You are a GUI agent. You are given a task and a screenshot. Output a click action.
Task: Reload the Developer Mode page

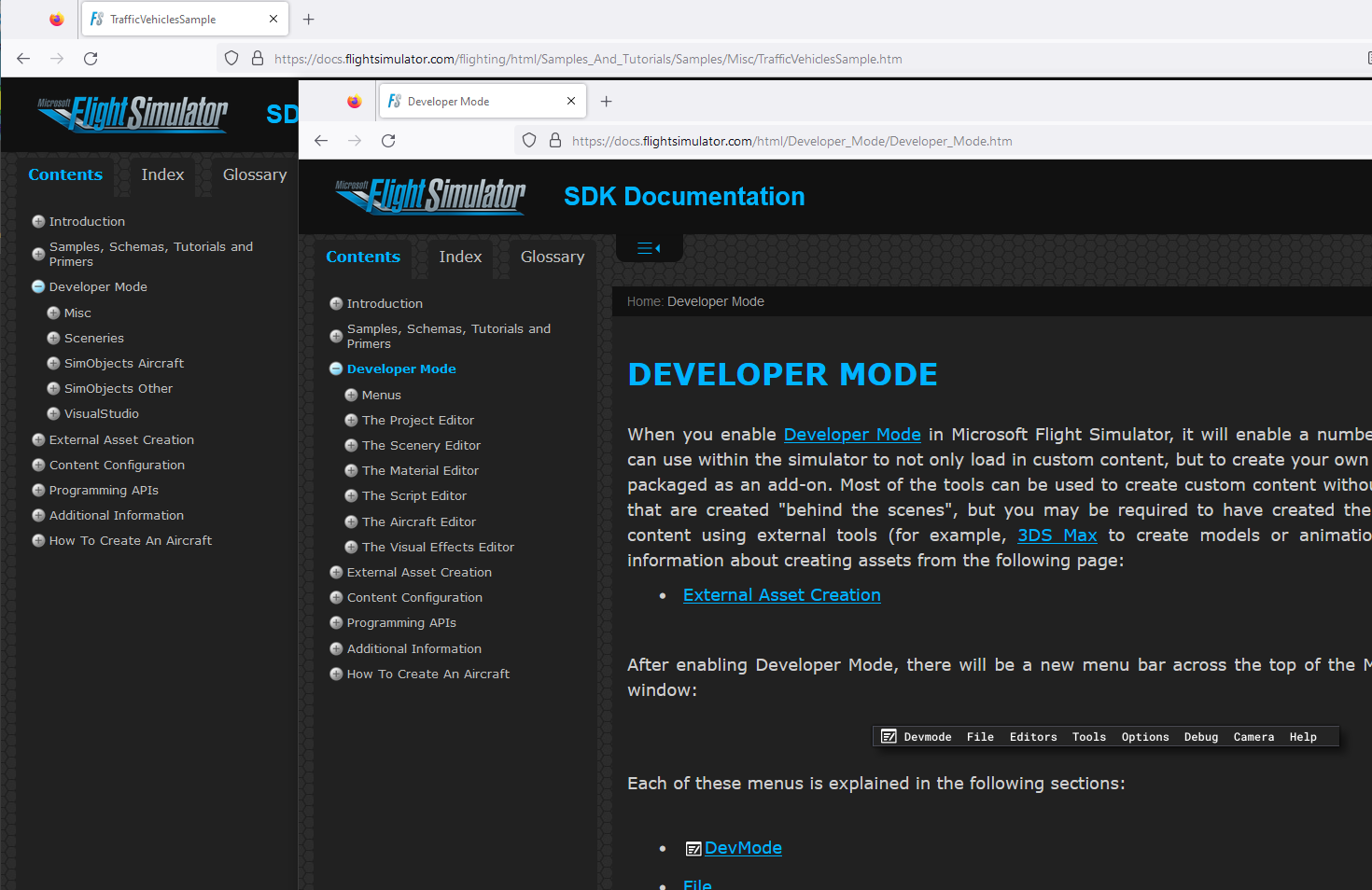click(x=388, y=141)
